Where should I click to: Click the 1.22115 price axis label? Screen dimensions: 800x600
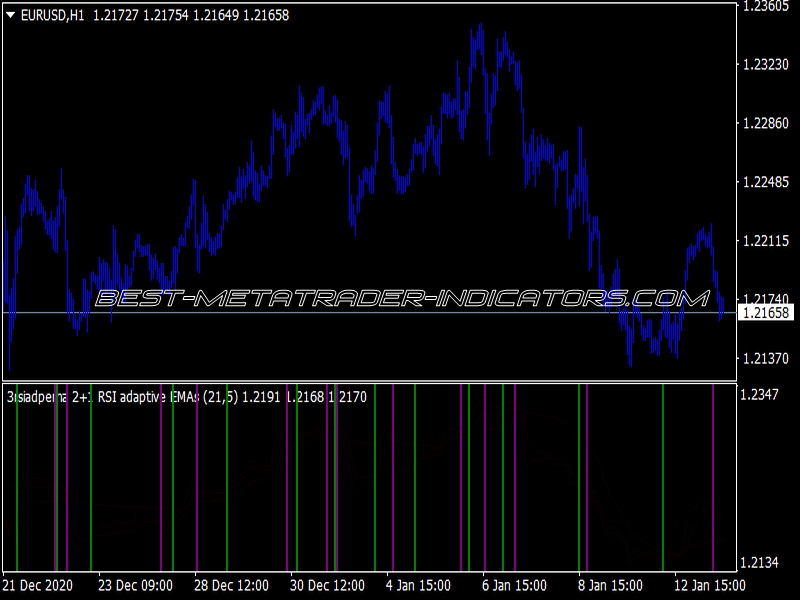[x=766, y=241]
